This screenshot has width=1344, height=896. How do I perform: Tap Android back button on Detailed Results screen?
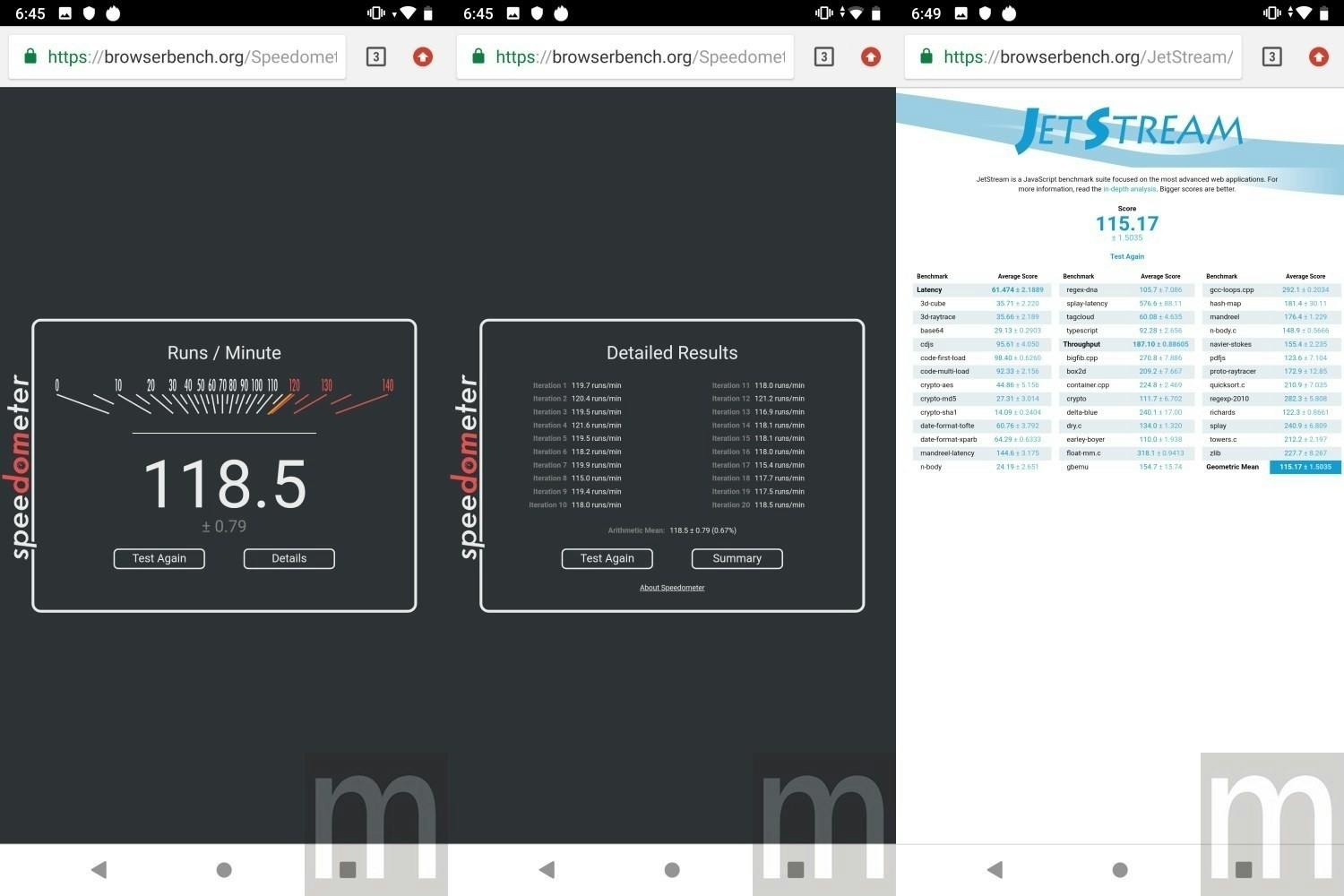[547, 869]
